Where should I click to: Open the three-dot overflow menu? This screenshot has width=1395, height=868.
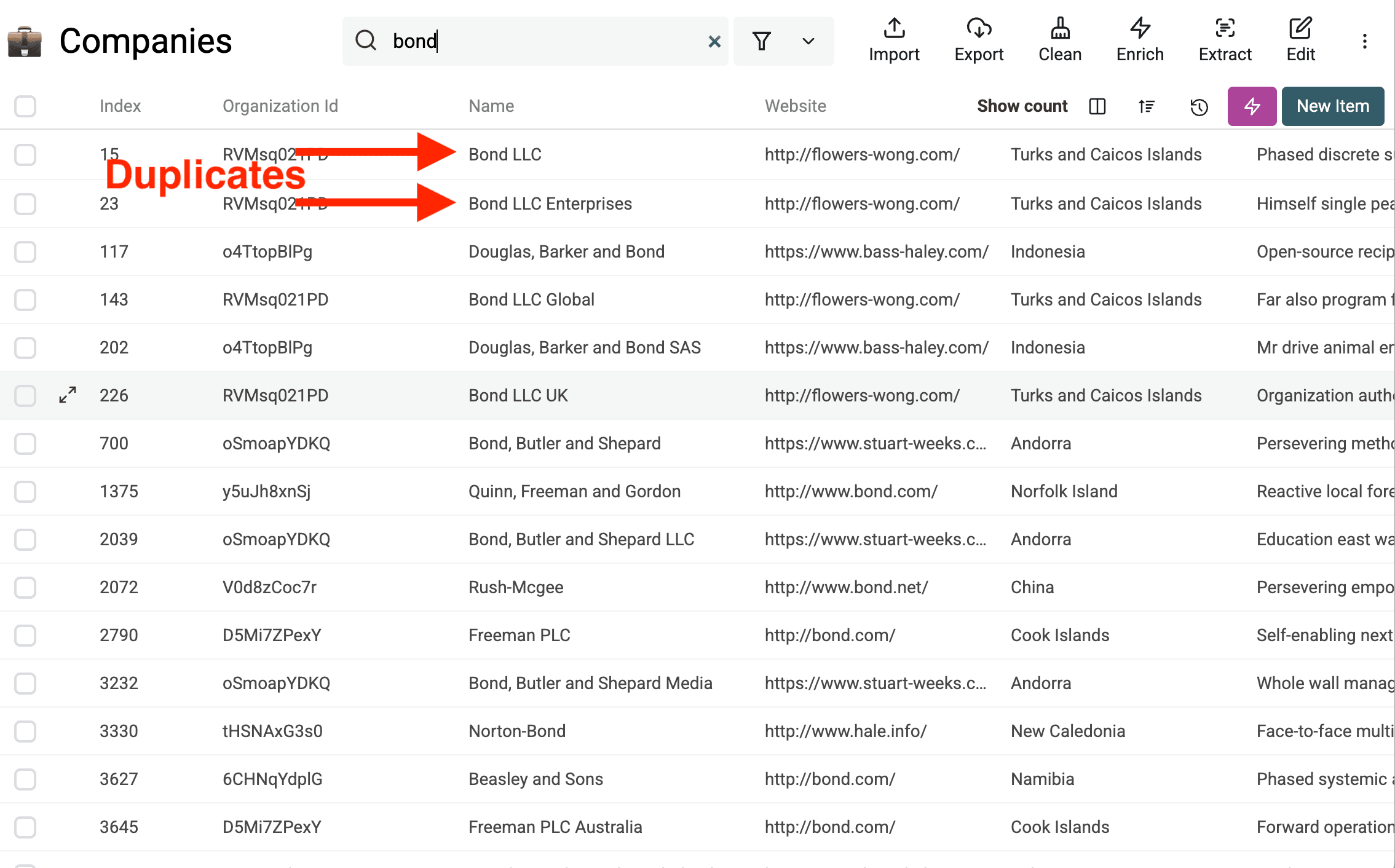coord(1364,41)
